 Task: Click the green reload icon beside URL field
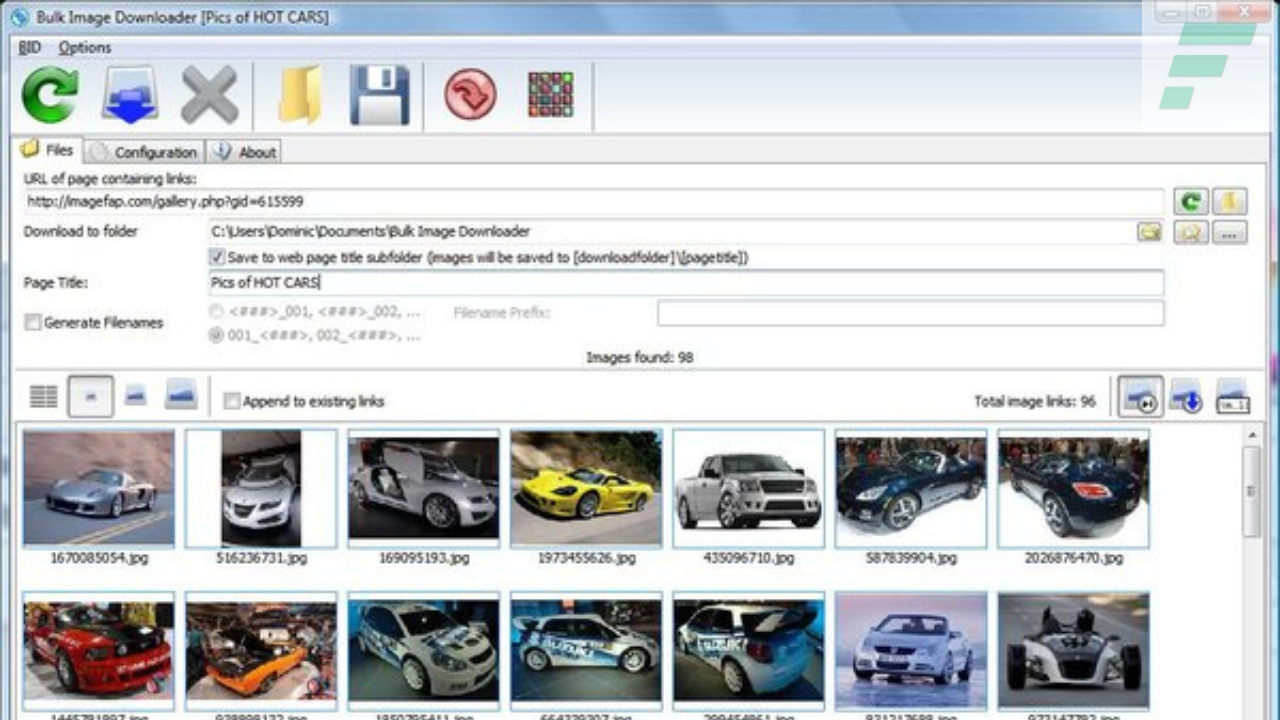click(1191, 202)
